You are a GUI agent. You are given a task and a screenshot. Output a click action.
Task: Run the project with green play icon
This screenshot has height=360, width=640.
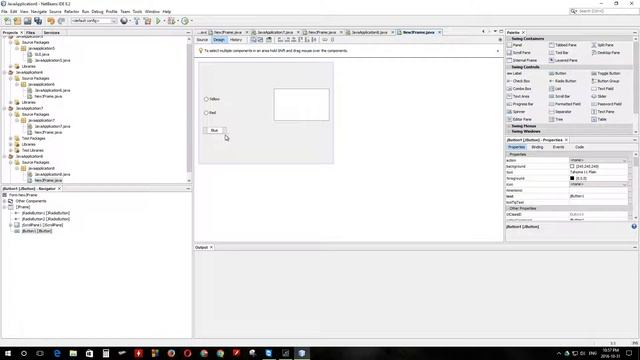[158, 21]
